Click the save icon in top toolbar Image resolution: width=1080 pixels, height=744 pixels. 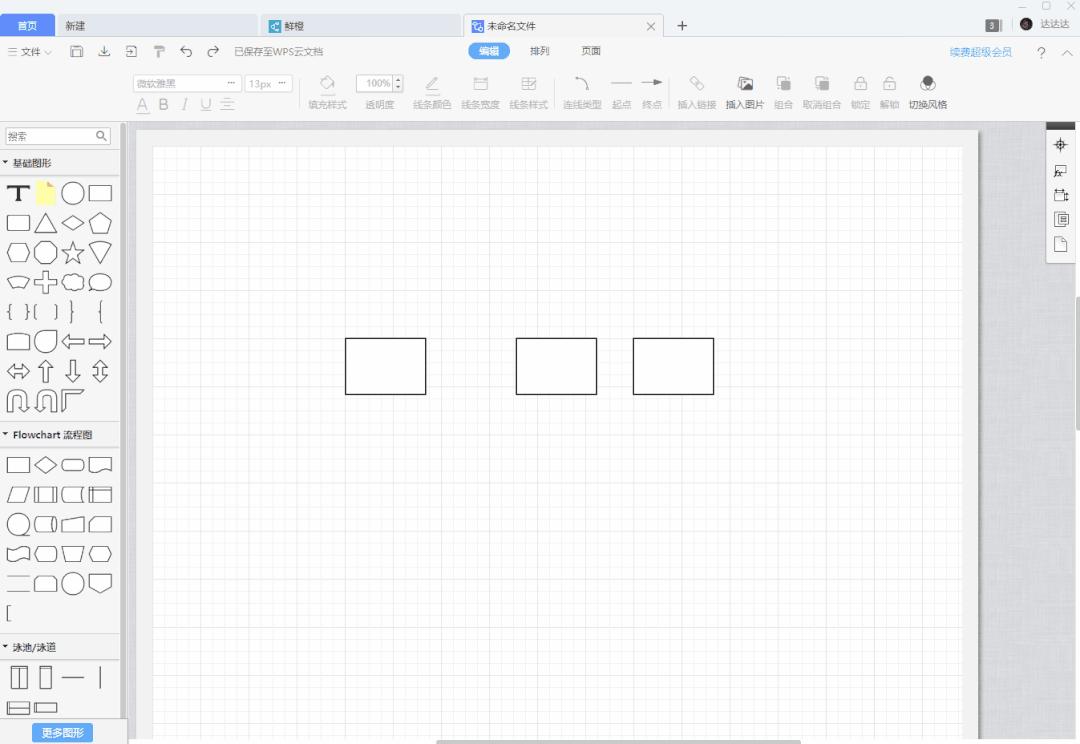pyautogui.click(x=77, y=52)
